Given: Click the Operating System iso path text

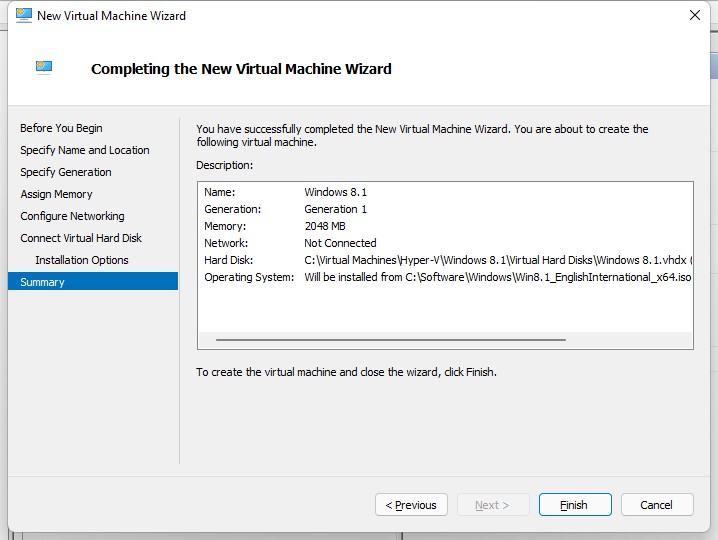Looking at the screenshot, I should coord(498,277).
